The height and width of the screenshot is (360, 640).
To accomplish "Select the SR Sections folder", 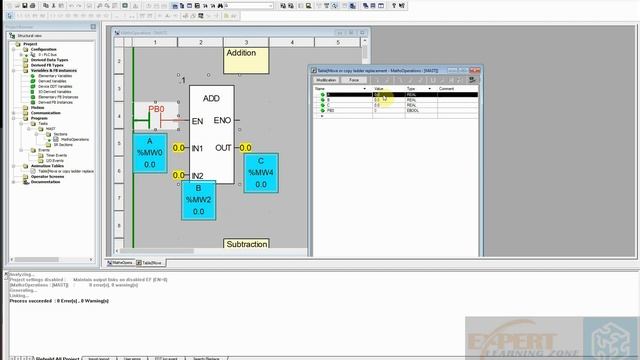I will click(63, 145).
